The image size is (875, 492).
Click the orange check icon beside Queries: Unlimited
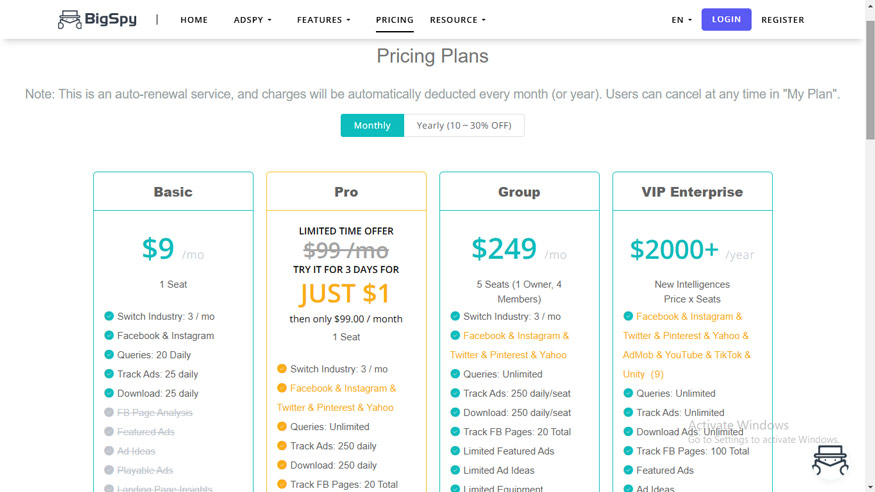(282, 427)
